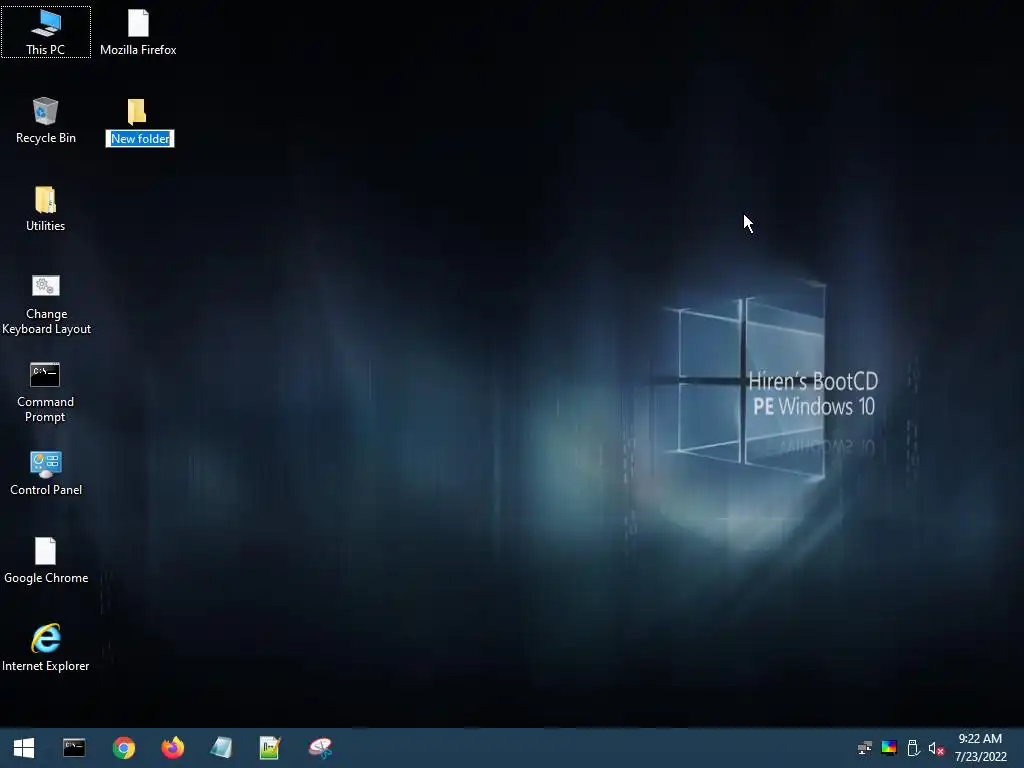Open the Windows Start menu
Image resolution: width=1024 pixels, height=768 pixels.
pos(24,748)
